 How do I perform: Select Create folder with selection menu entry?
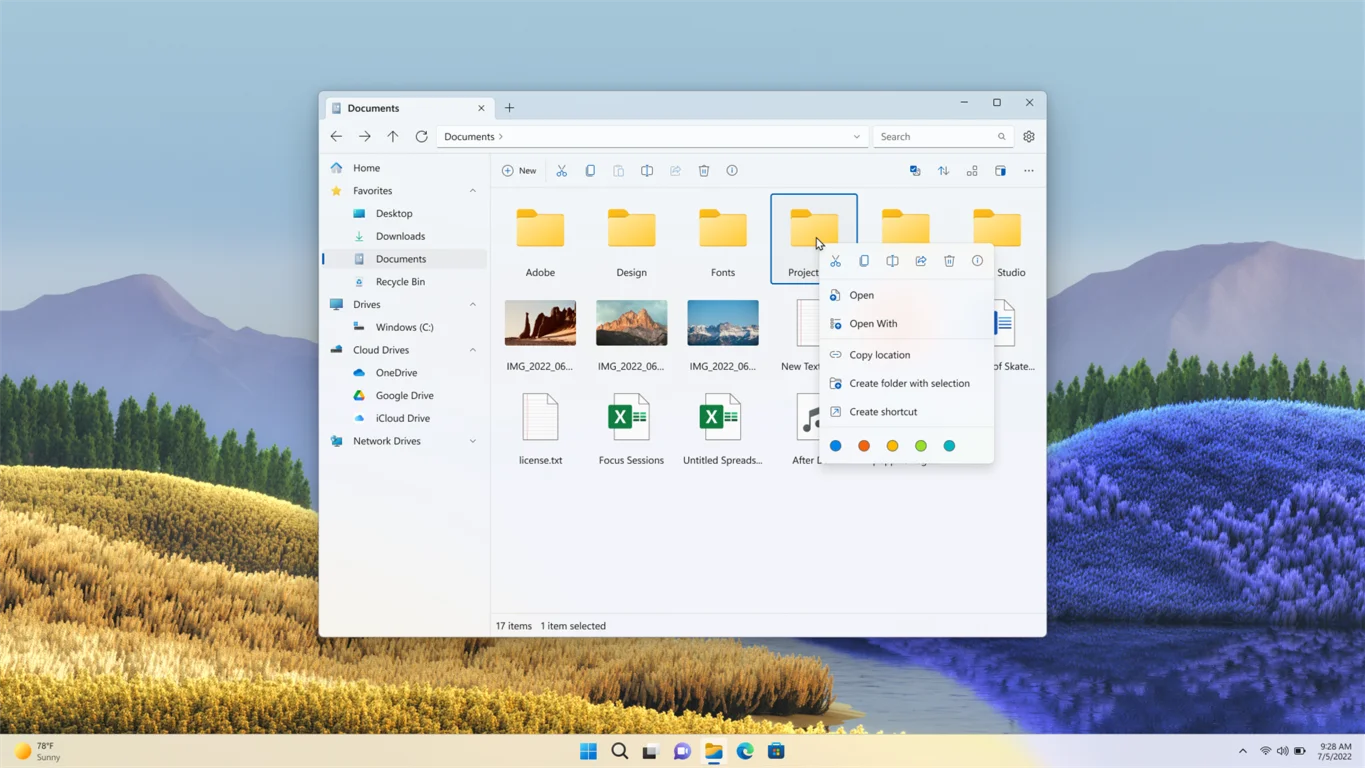coord(909,383)
